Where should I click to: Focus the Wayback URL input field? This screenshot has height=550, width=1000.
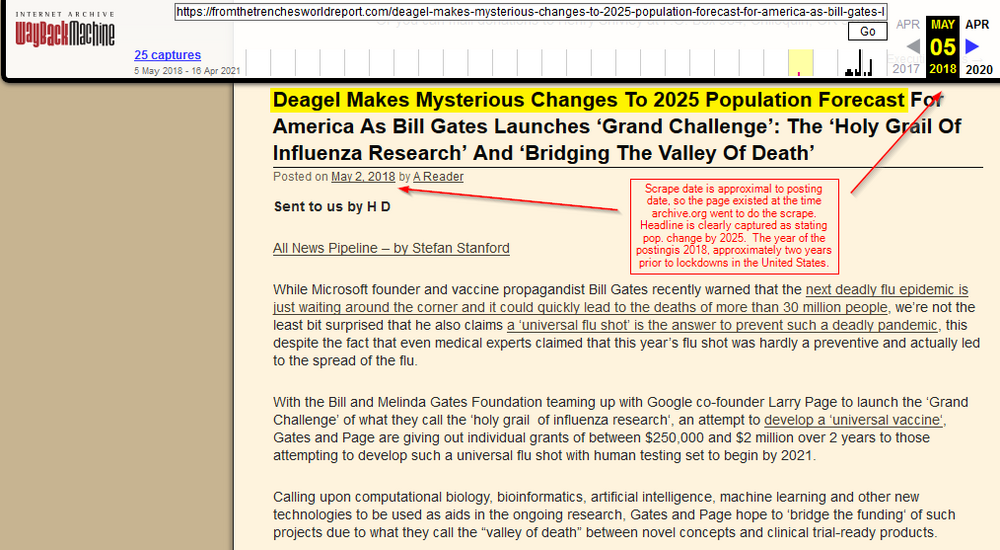(531, 11)
